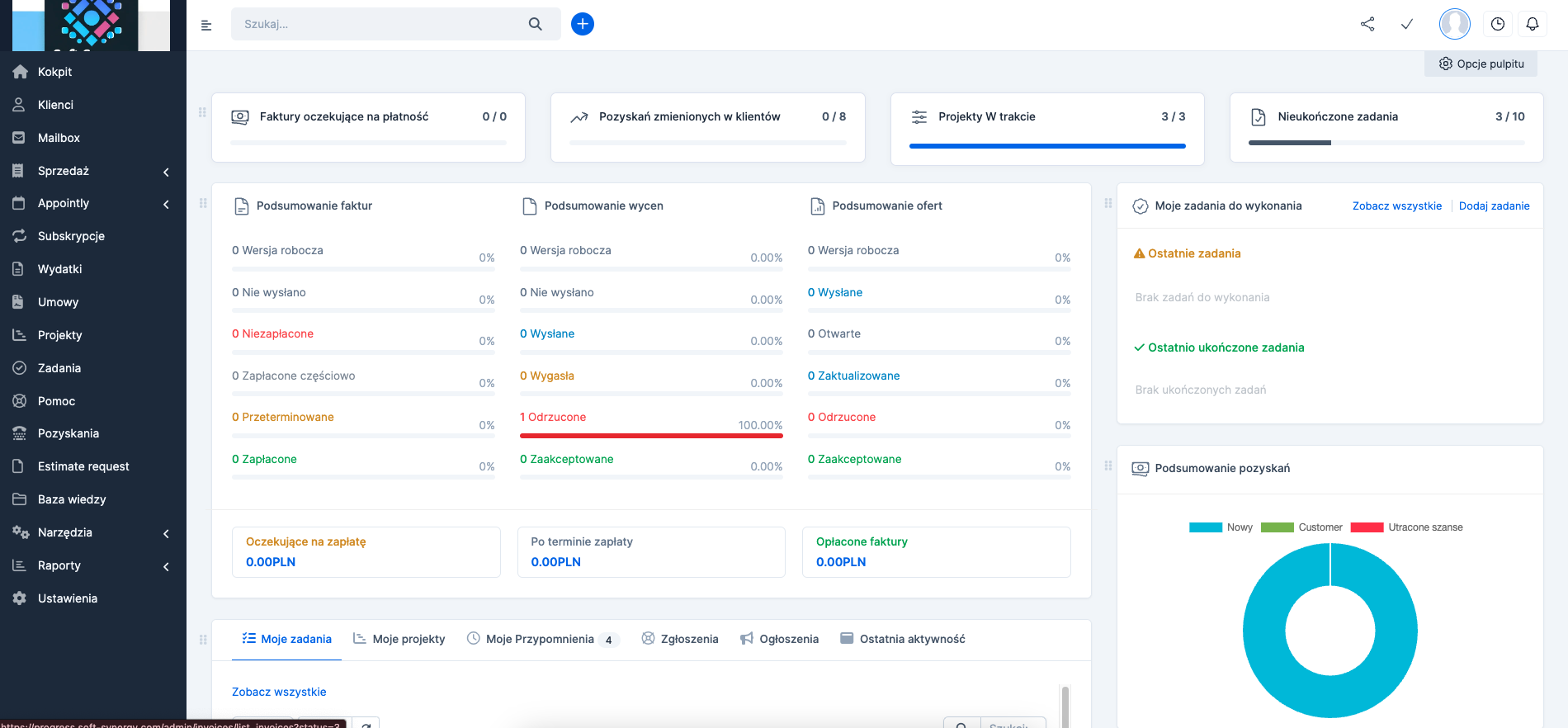Switch to the Ostatnia aktywność tab
Screen dimensions: 1568x728
902,639
